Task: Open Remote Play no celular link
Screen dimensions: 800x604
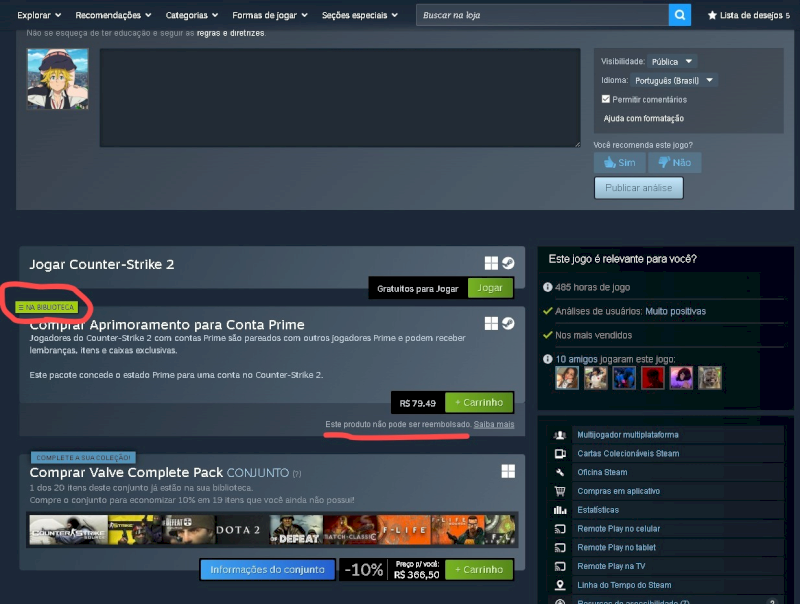Action: click(618, 529)
